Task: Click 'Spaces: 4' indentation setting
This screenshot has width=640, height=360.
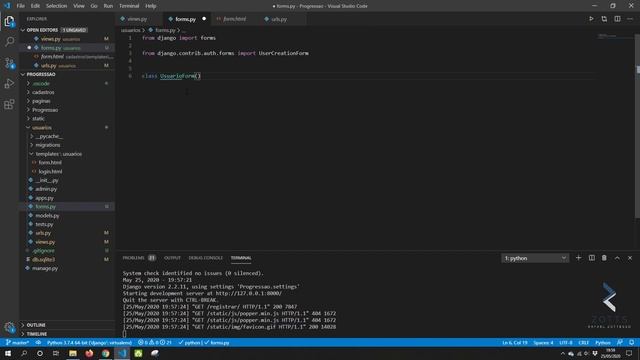Action: point(543,342)
